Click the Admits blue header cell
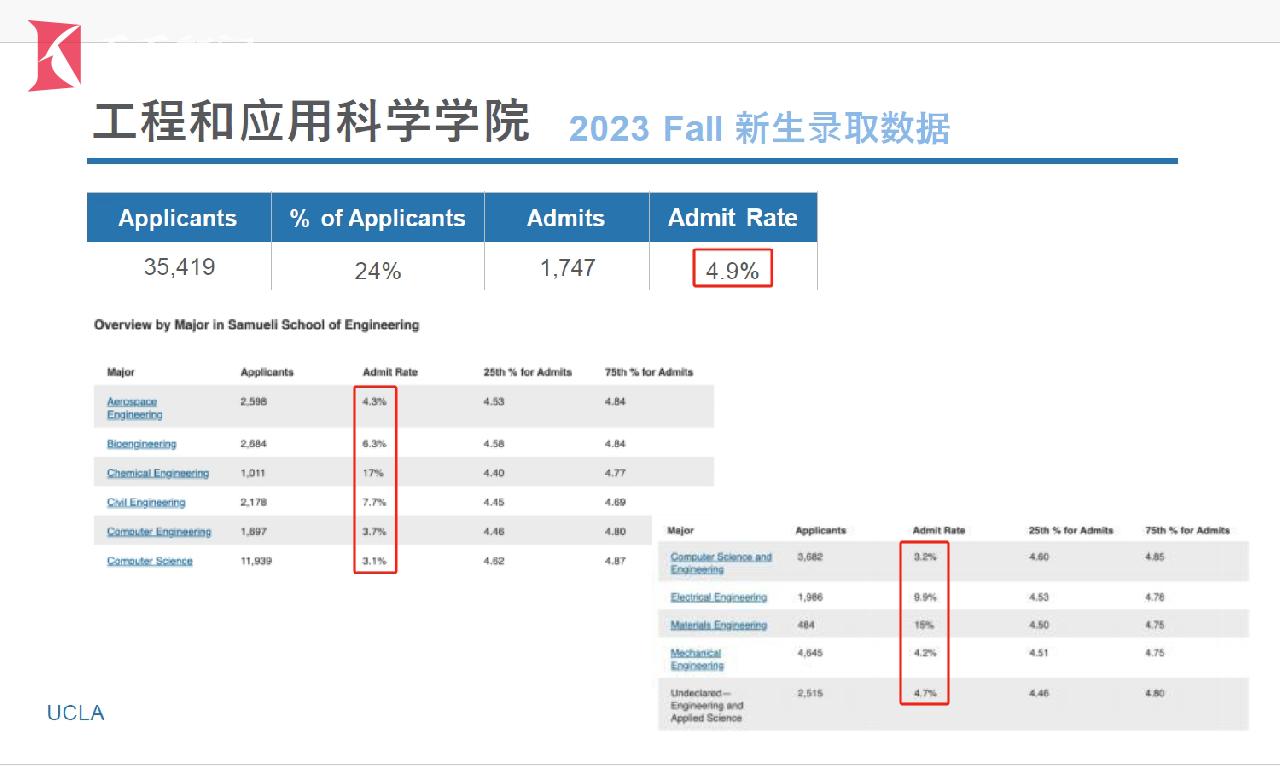This screenshot has width=1280, height=766. pos(566,218)
